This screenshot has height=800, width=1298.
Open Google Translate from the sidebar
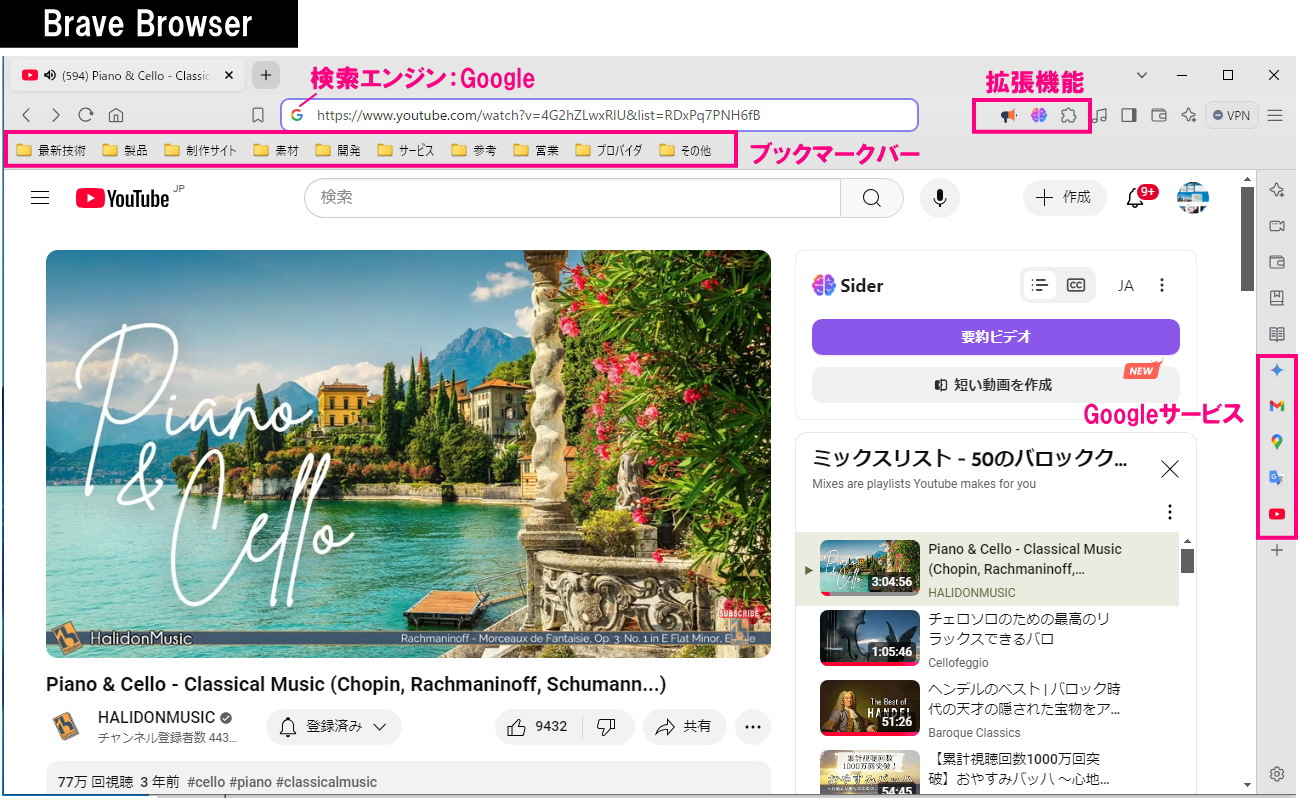1277,478
